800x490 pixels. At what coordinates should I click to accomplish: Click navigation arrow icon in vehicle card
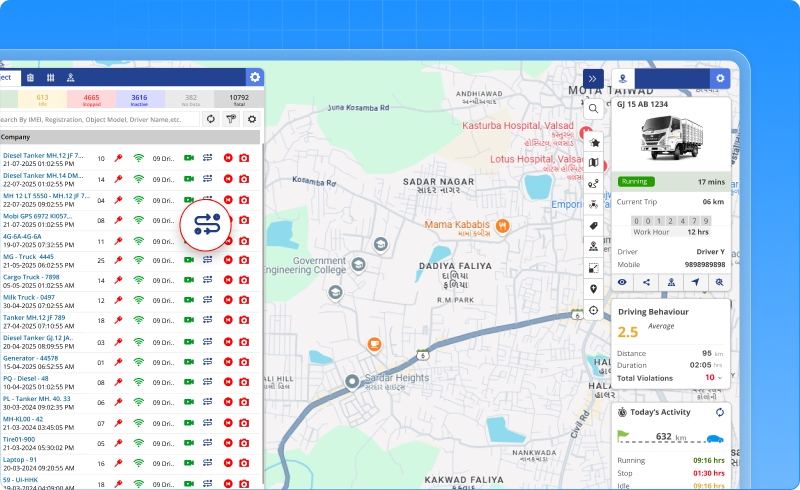(695, 282)
